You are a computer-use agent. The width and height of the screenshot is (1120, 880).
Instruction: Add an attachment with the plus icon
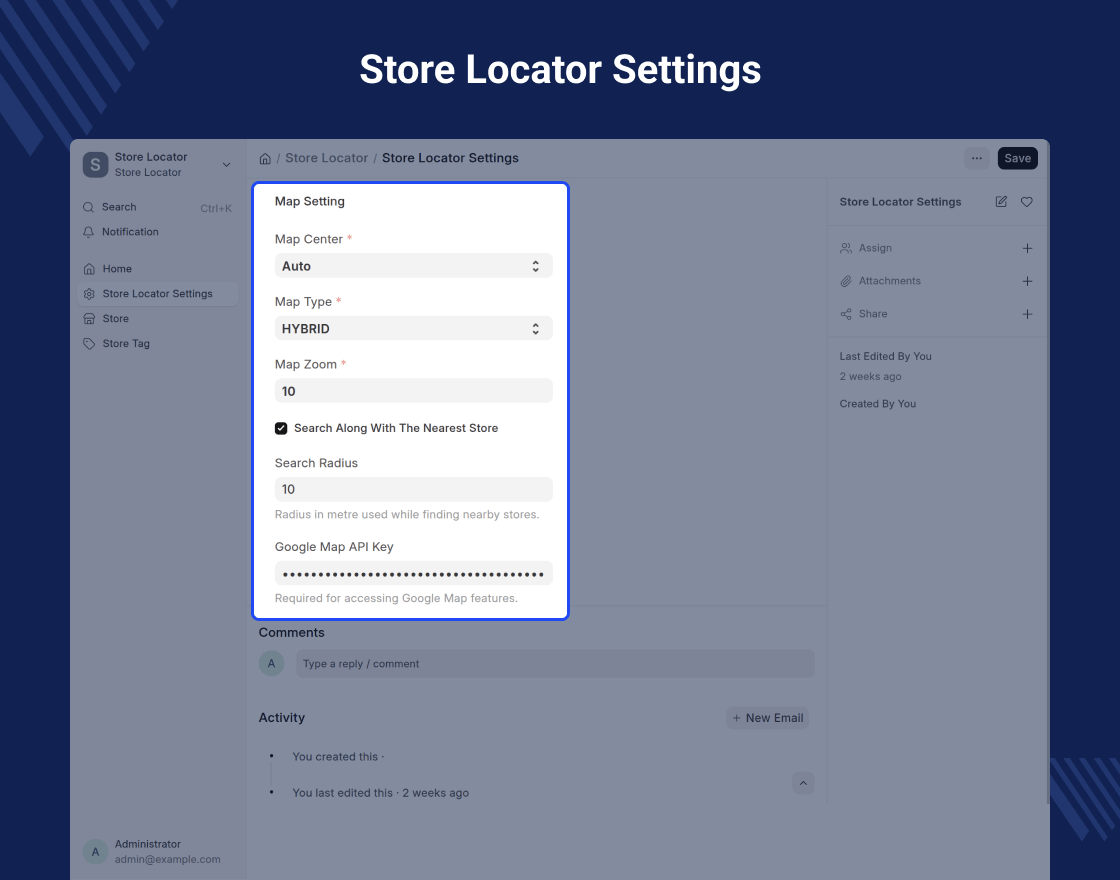[x=1027, y=281]
